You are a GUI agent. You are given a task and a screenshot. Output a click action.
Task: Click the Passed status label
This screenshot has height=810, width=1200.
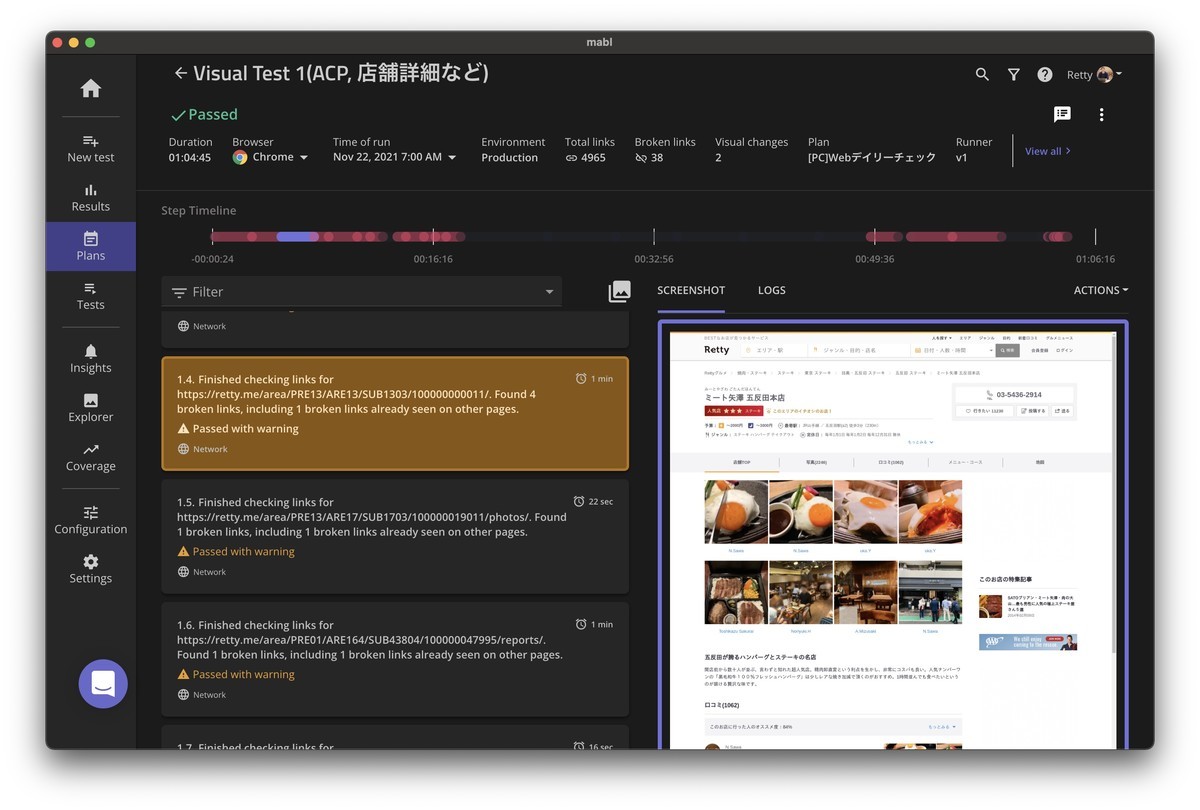tap(204, 115)
